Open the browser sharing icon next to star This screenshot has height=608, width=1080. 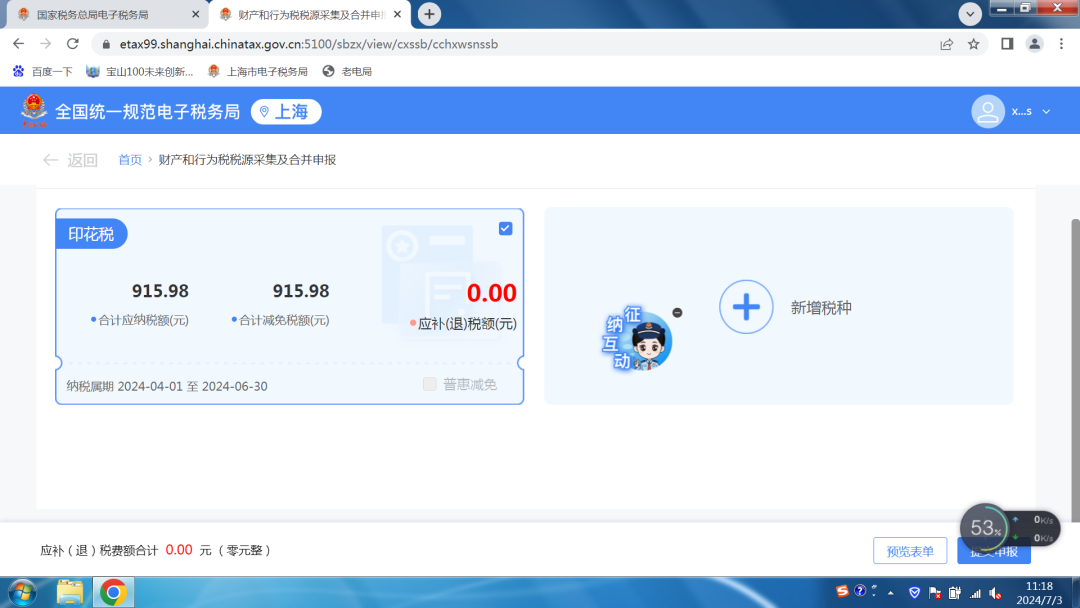click(x=946, y=44)
